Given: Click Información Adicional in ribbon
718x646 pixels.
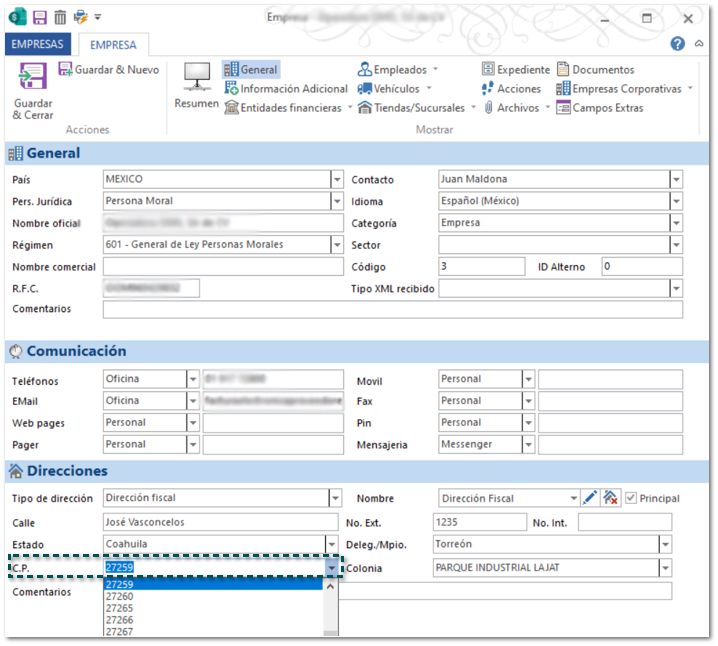Looking at the screenshot, I should pyautogui.click(x=286, y=89).
